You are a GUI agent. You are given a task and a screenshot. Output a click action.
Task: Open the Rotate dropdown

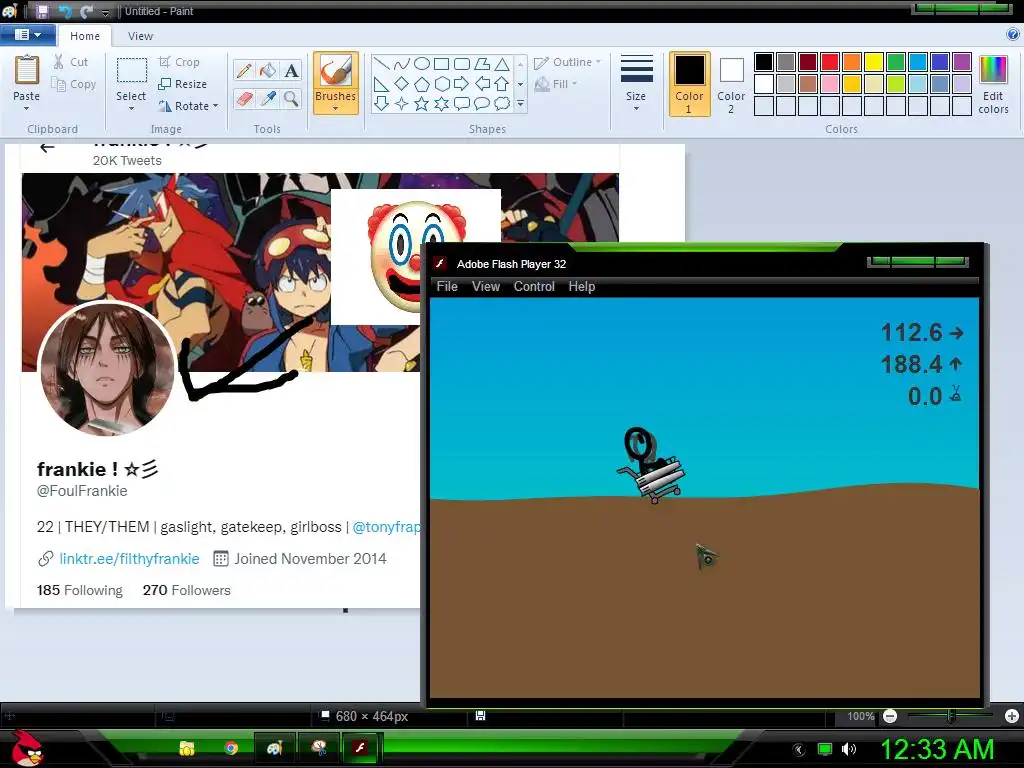(x=189, y=106)
